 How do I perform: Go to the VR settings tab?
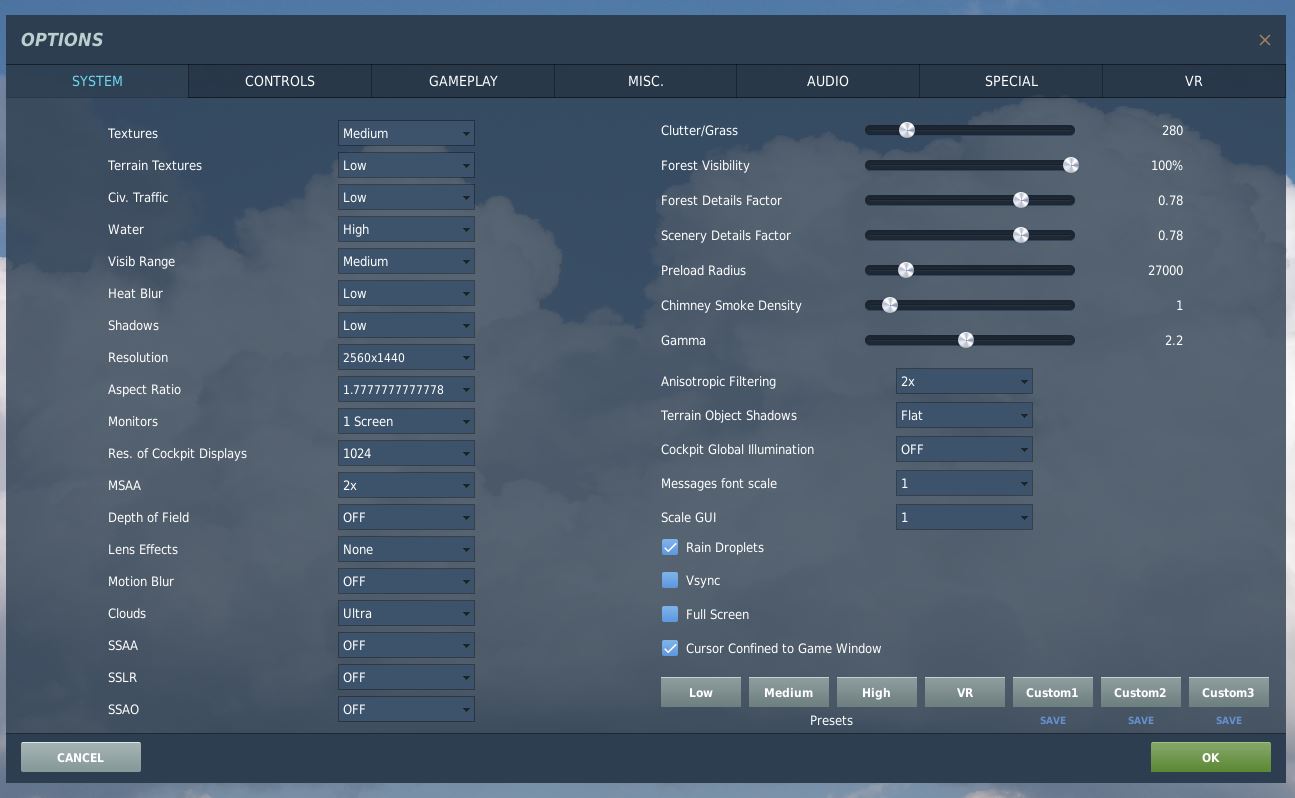point(1193,81)
